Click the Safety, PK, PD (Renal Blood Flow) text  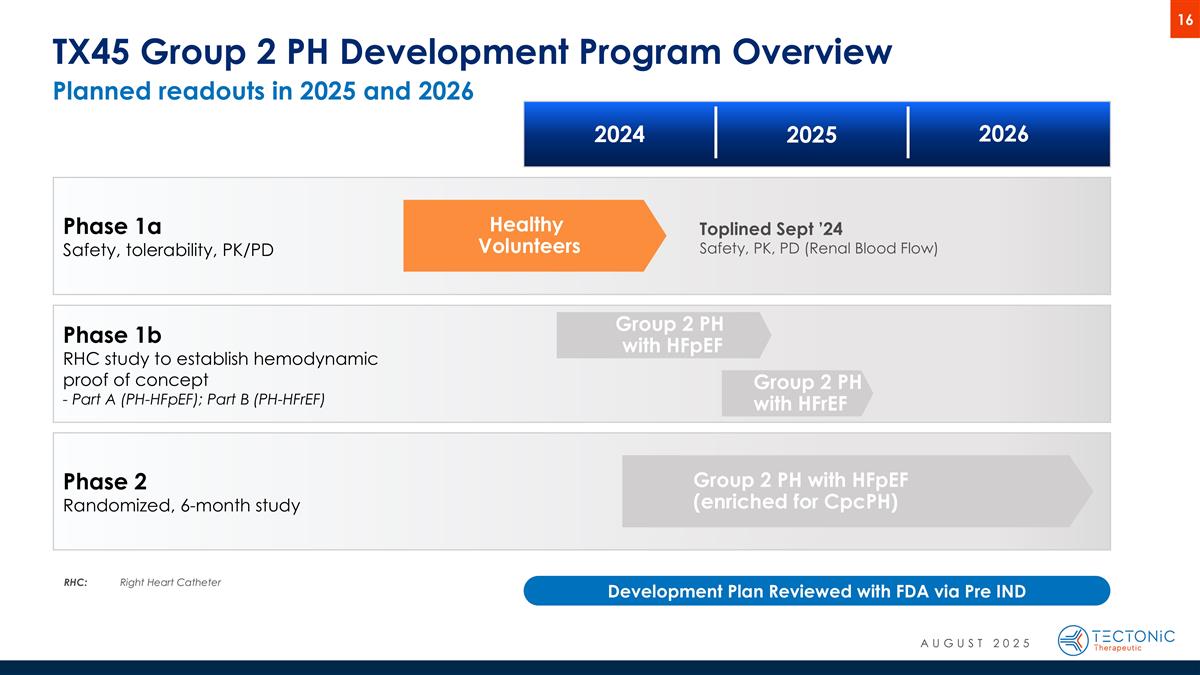[818, 248]
